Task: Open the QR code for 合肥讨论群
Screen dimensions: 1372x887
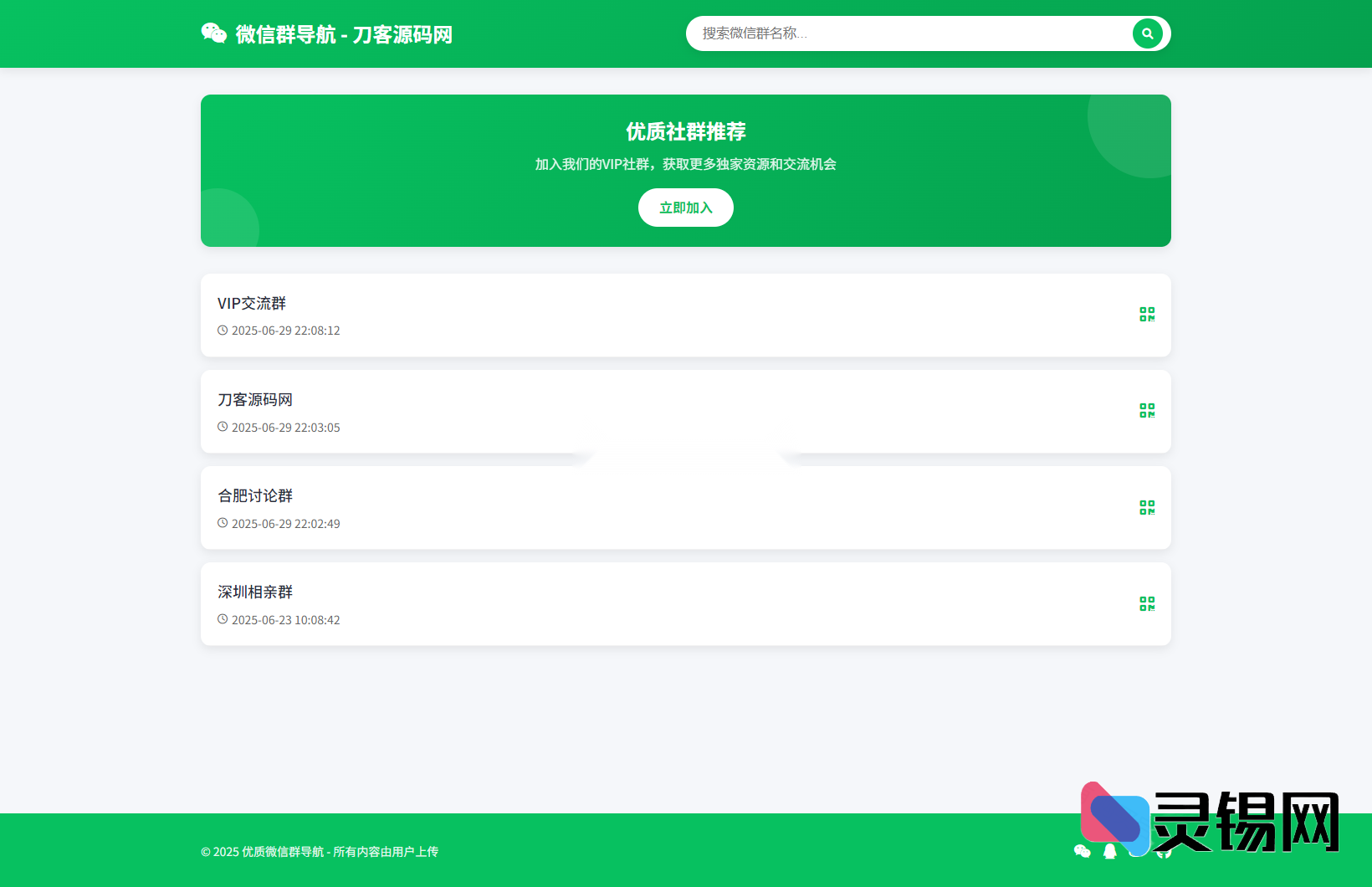Action: point(1147,507)
